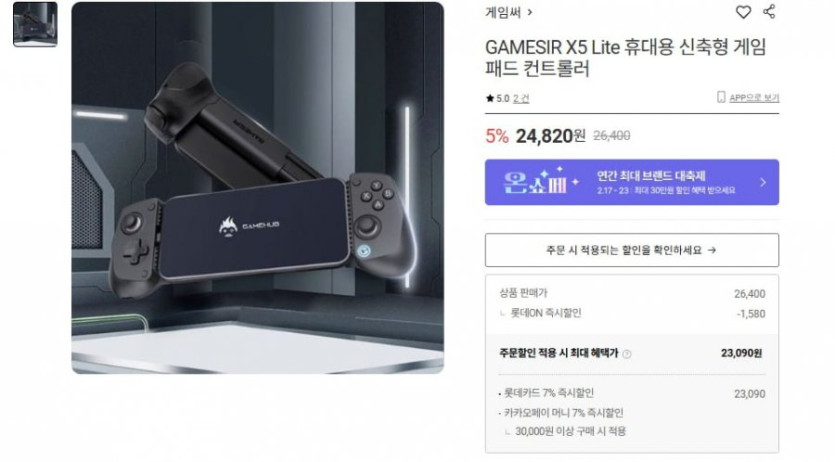Open the 2건 reviews link
The image size is (835, 462).
pos(521,98)
